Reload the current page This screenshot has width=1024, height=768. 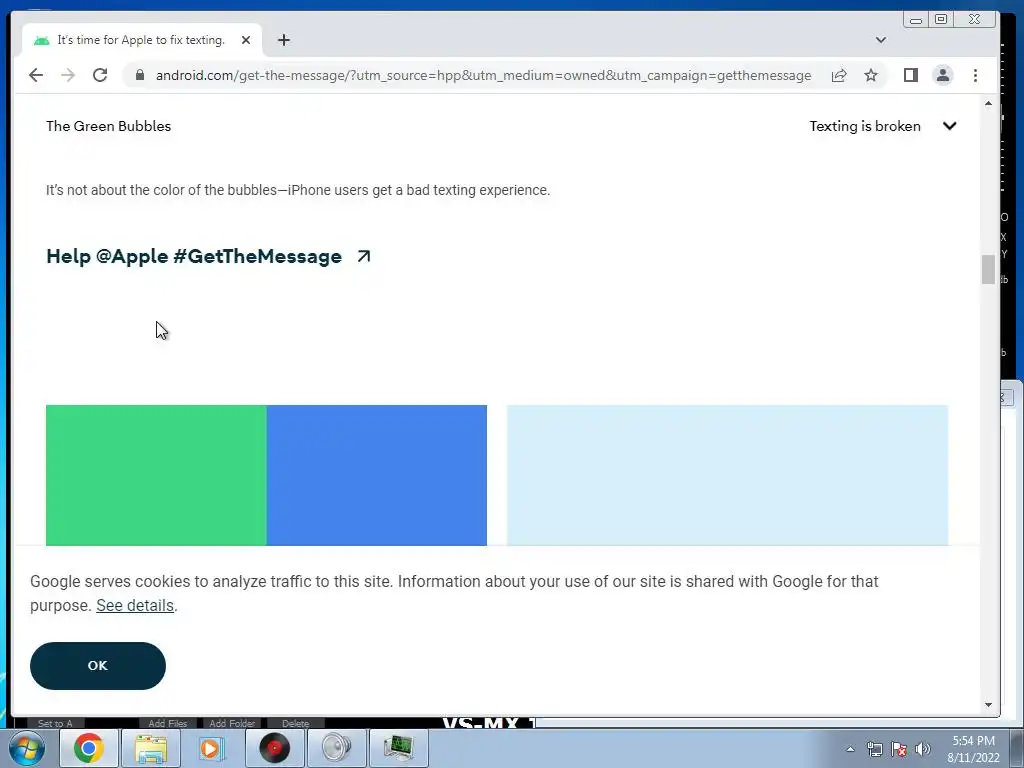point(100,75)
